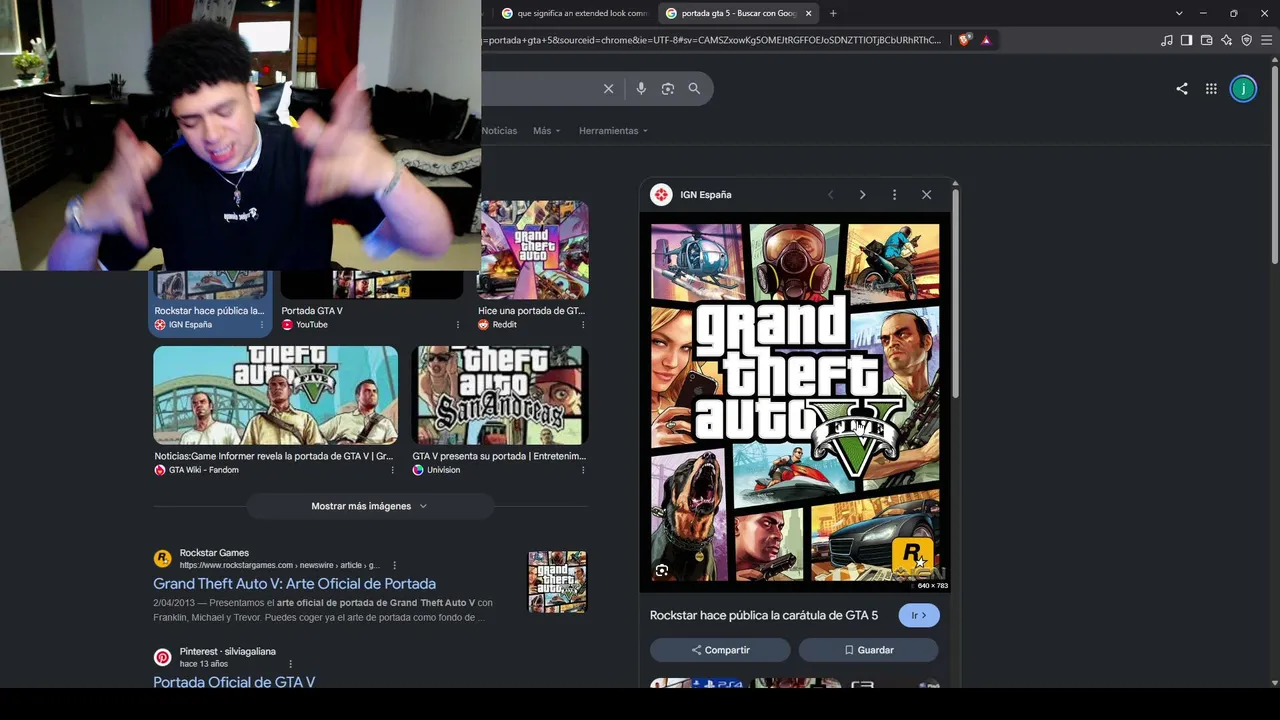
Task: Open options for the Pinterest search result
Action: click(291, 664)
